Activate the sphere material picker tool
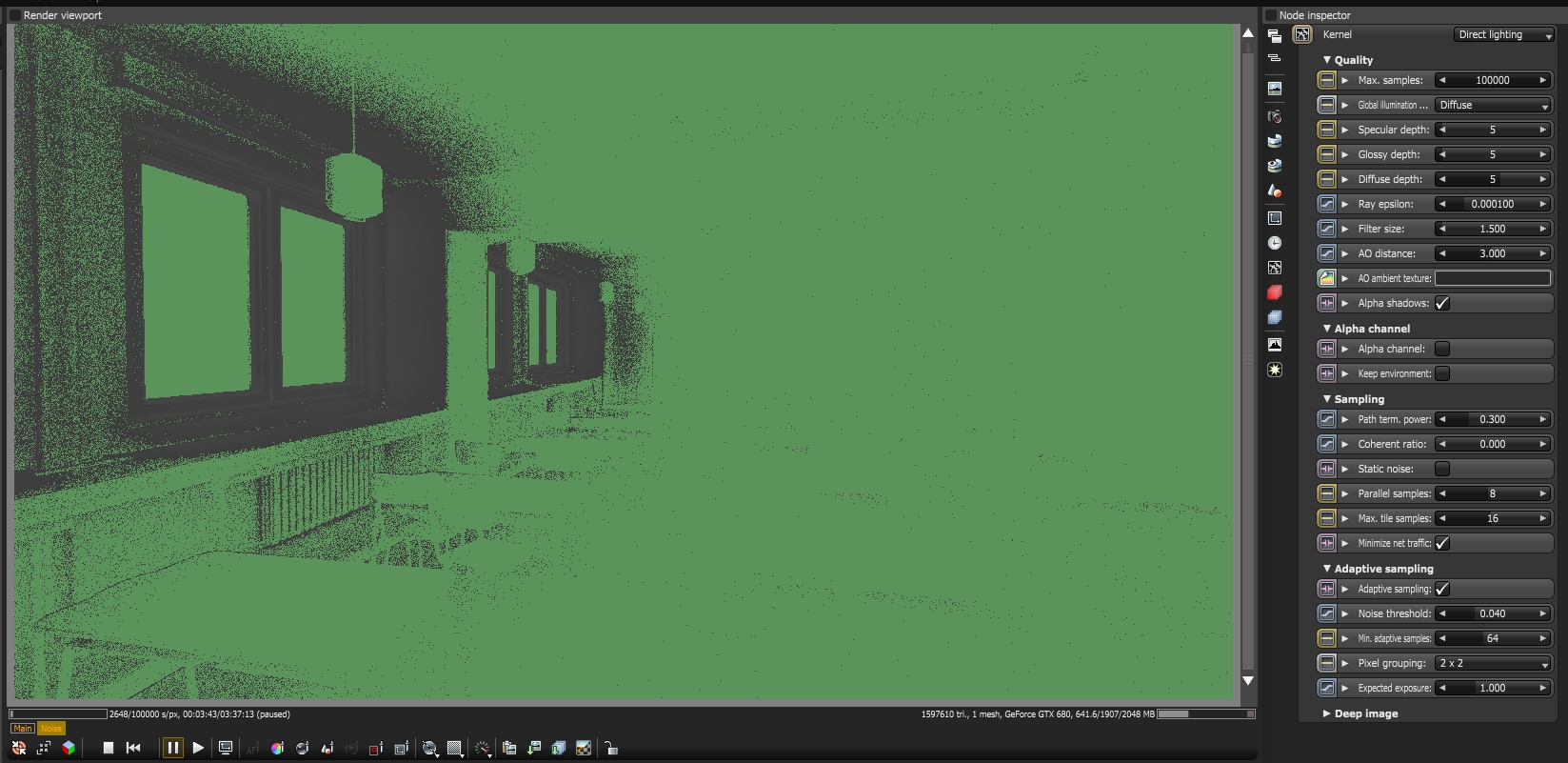Image resolution: width=1568 pixels, height=763 pixels. (303, 749)
